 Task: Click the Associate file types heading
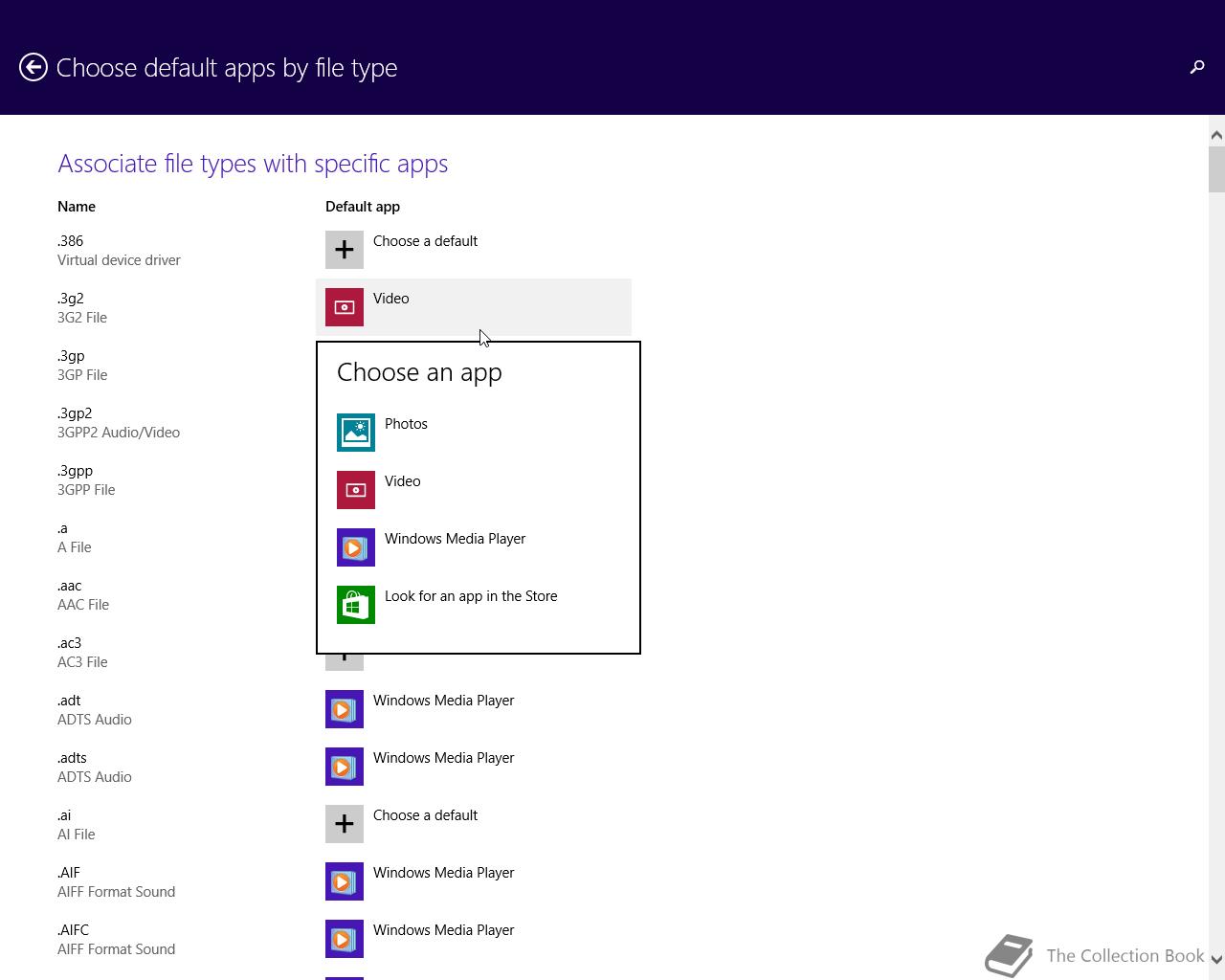(253, 164)
